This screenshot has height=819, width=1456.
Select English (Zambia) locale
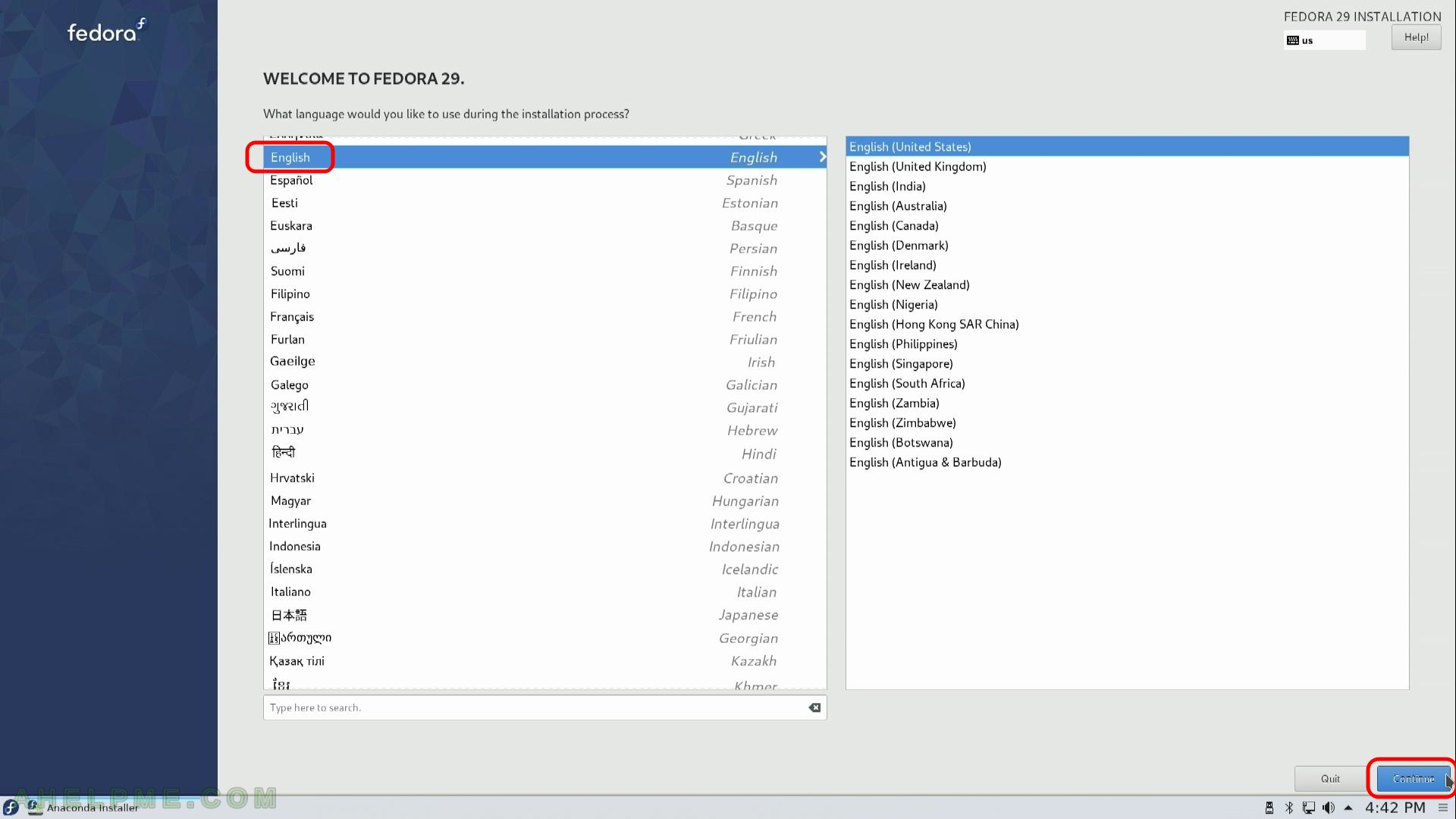point(1127,403)
